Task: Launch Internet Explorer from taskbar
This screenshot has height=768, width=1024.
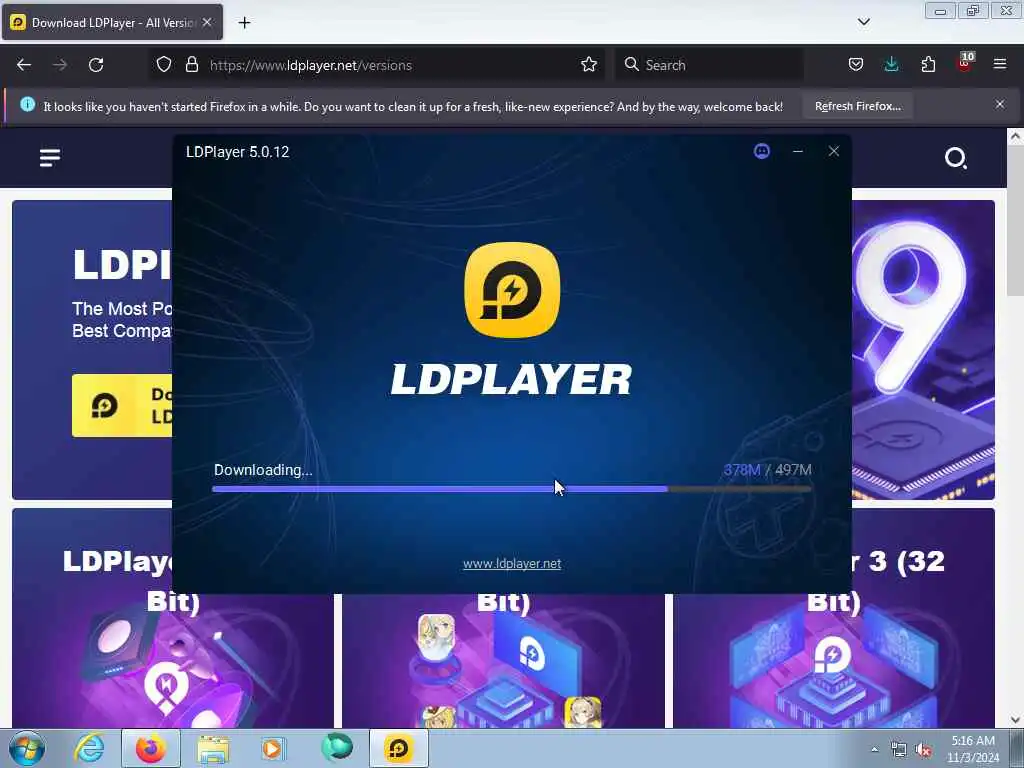Action: pos(89,748)
